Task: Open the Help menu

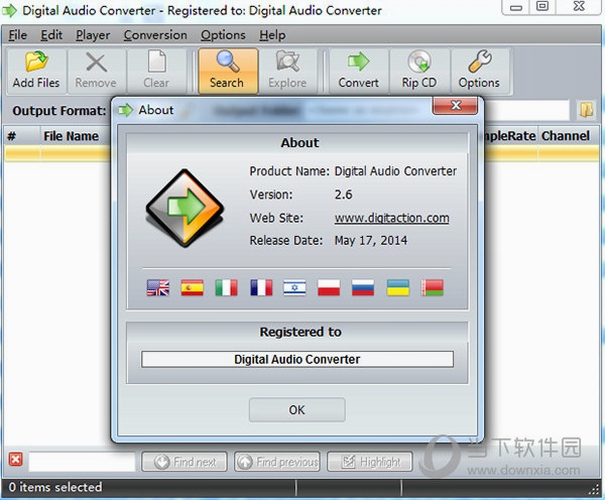Action: coord(272,35)
